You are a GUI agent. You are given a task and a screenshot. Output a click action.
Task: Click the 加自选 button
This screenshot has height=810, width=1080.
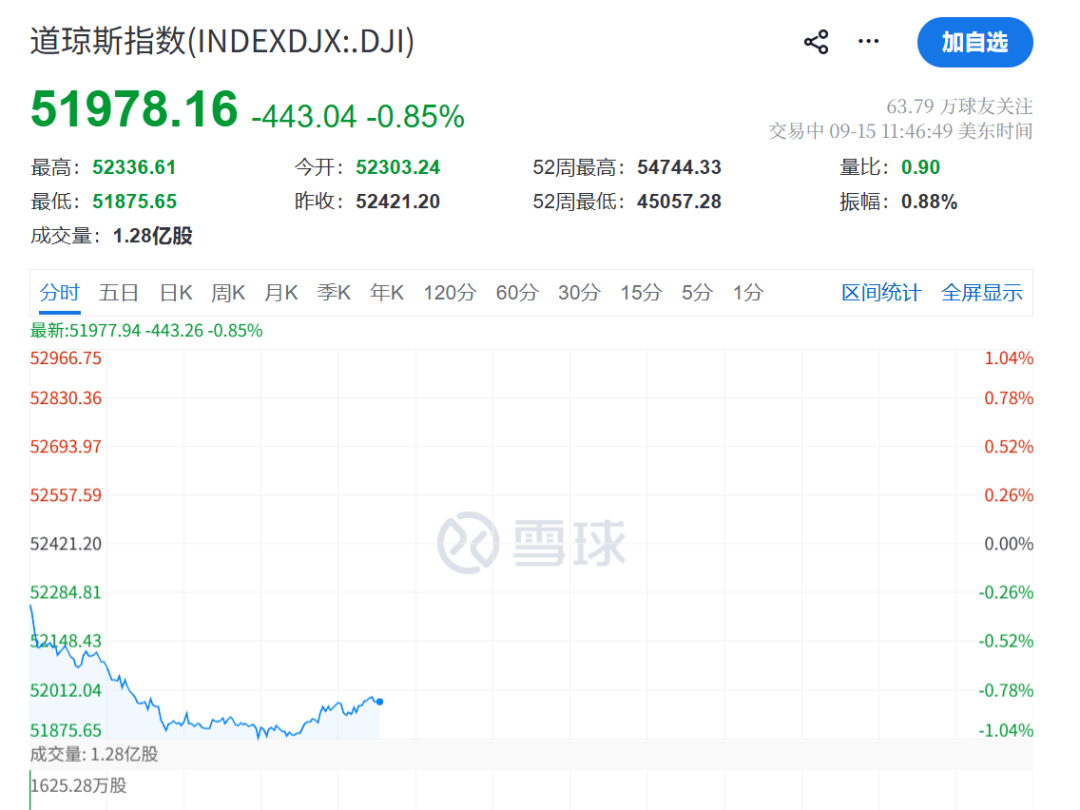click(x=975, y=42)
